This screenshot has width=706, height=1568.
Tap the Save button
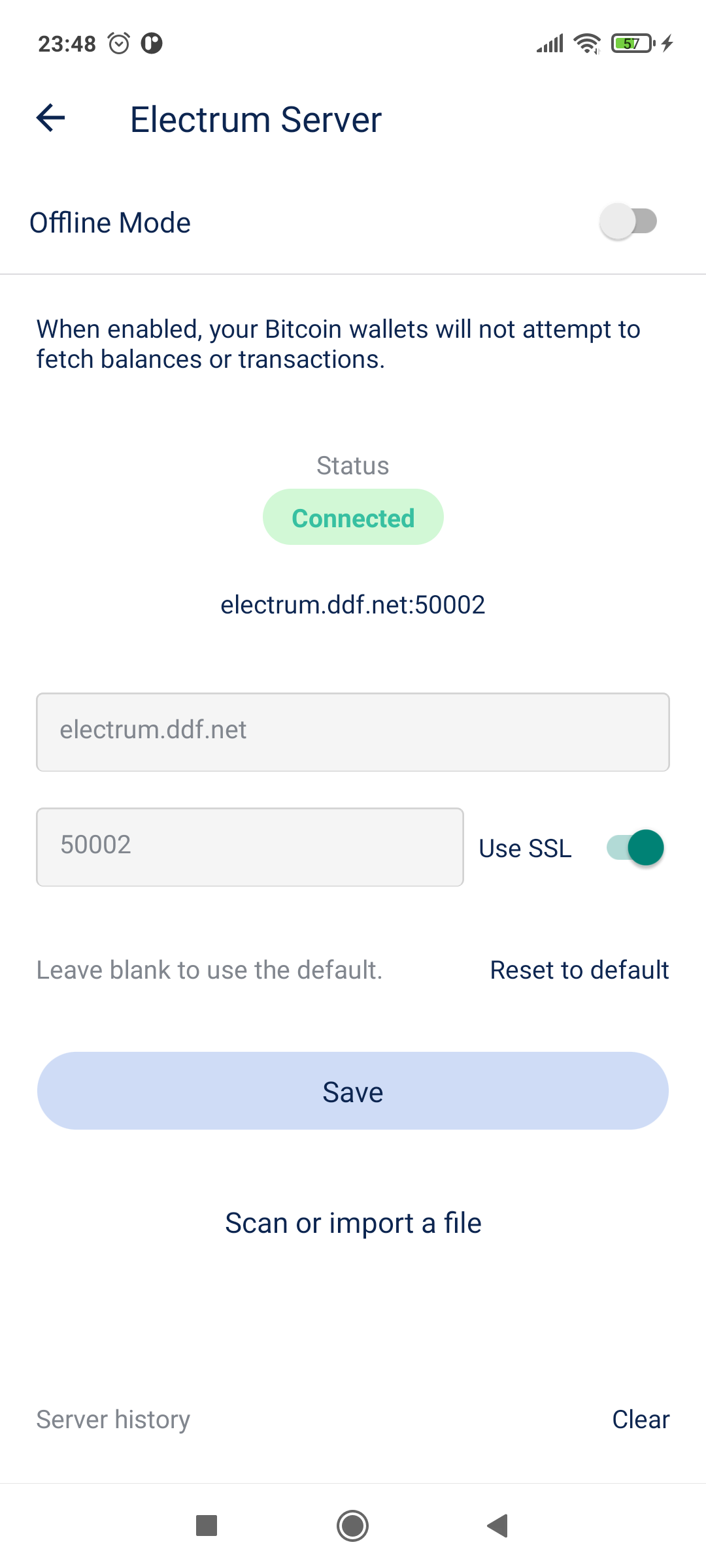click(353, 1091)
